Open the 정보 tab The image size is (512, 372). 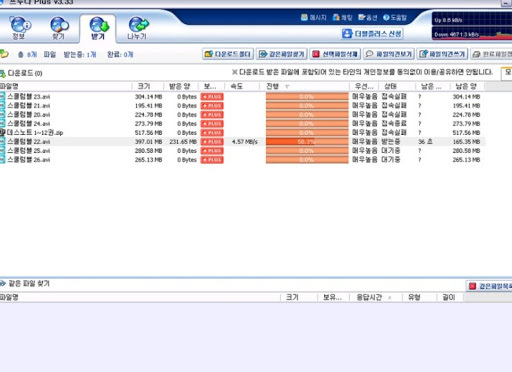coord(19,28)
